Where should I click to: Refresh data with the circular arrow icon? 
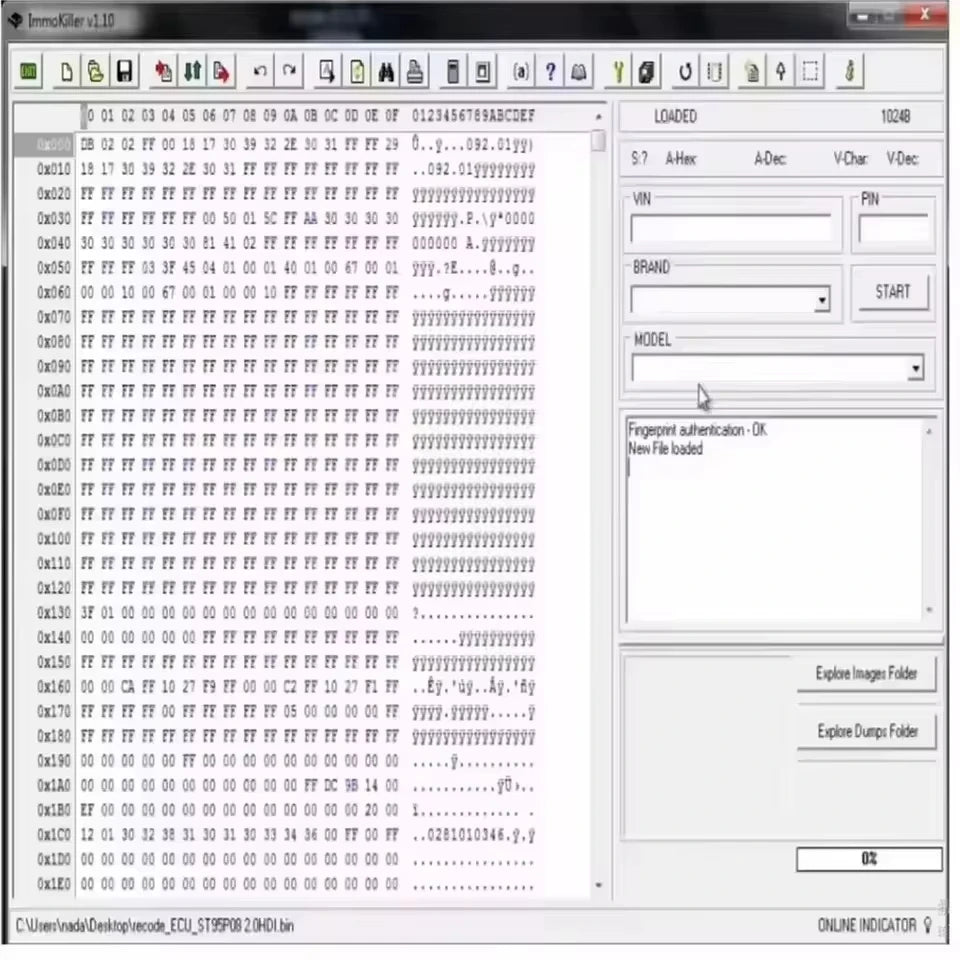(684, 71)
